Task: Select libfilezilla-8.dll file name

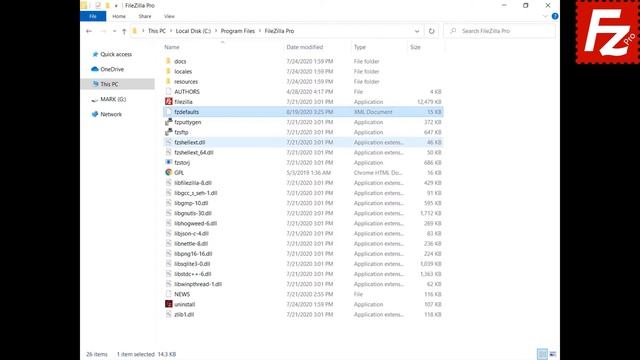Action: click(193, 183)
